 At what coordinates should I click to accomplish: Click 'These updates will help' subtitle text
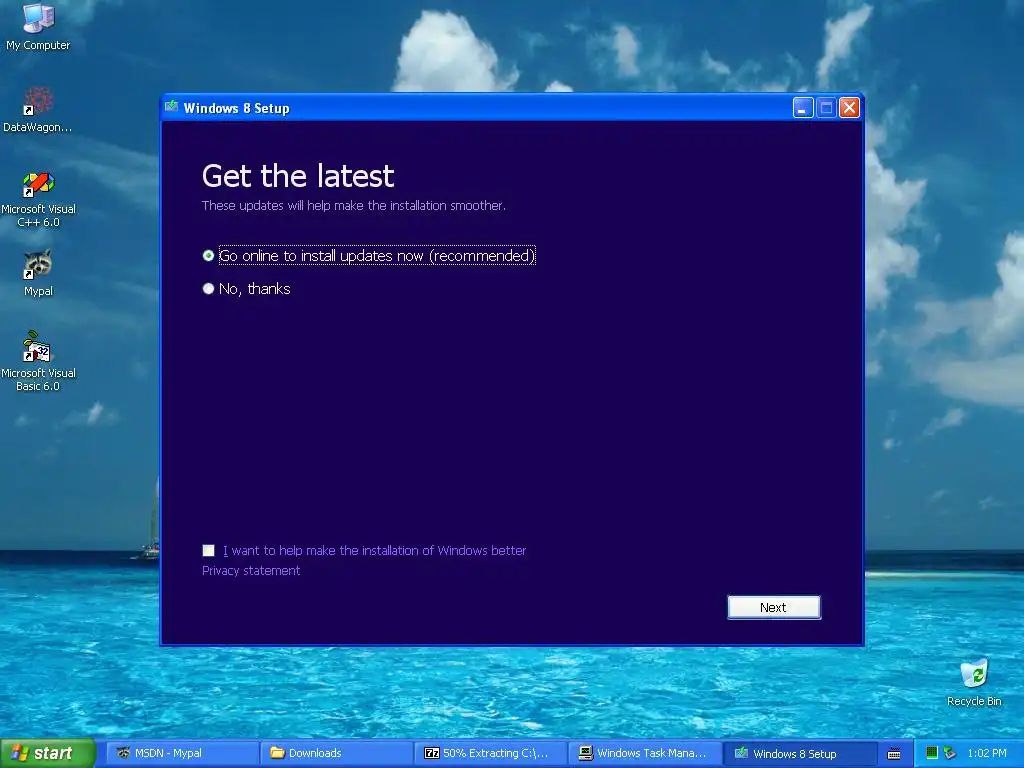tap(353, 206)
